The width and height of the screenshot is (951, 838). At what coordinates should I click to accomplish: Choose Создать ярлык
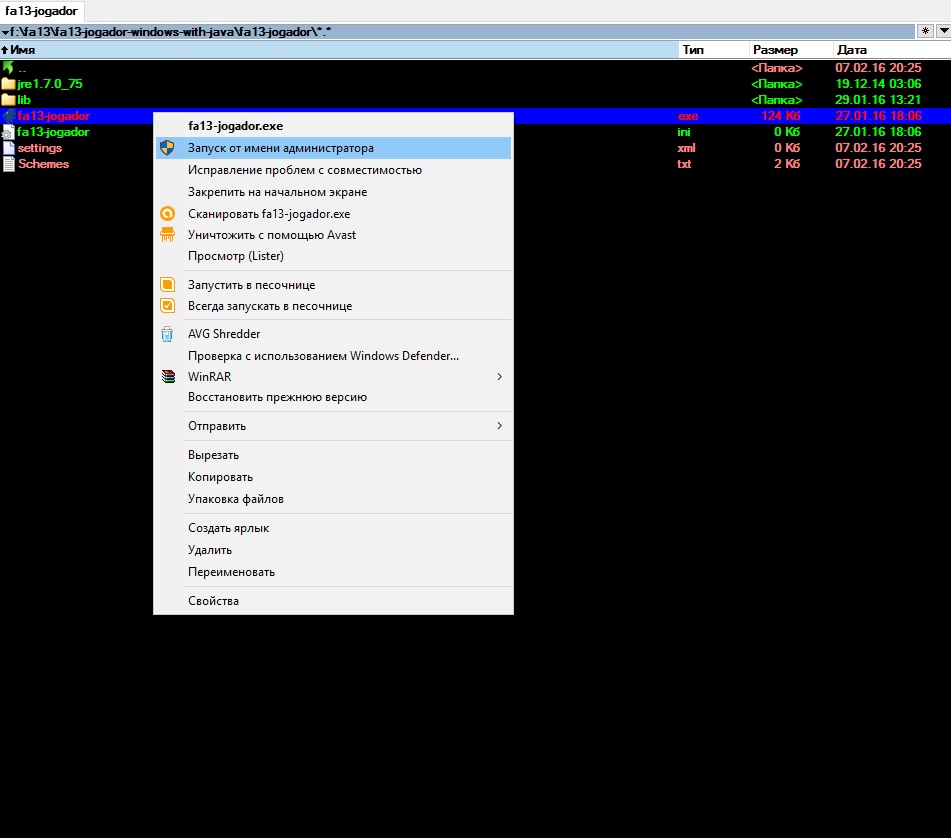(333, 528)
